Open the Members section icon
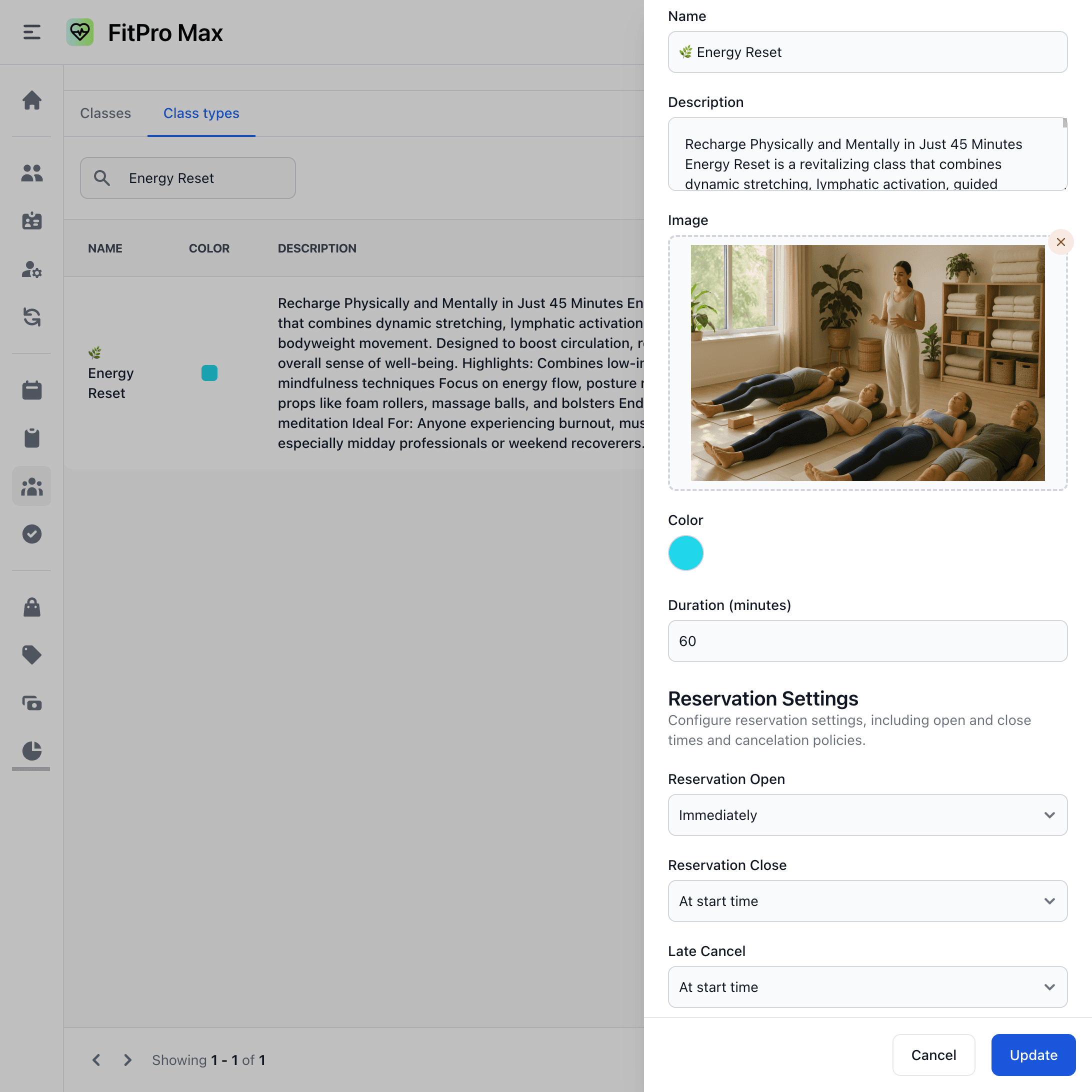The image size is (1092, 1092). (x=32, y=173)
